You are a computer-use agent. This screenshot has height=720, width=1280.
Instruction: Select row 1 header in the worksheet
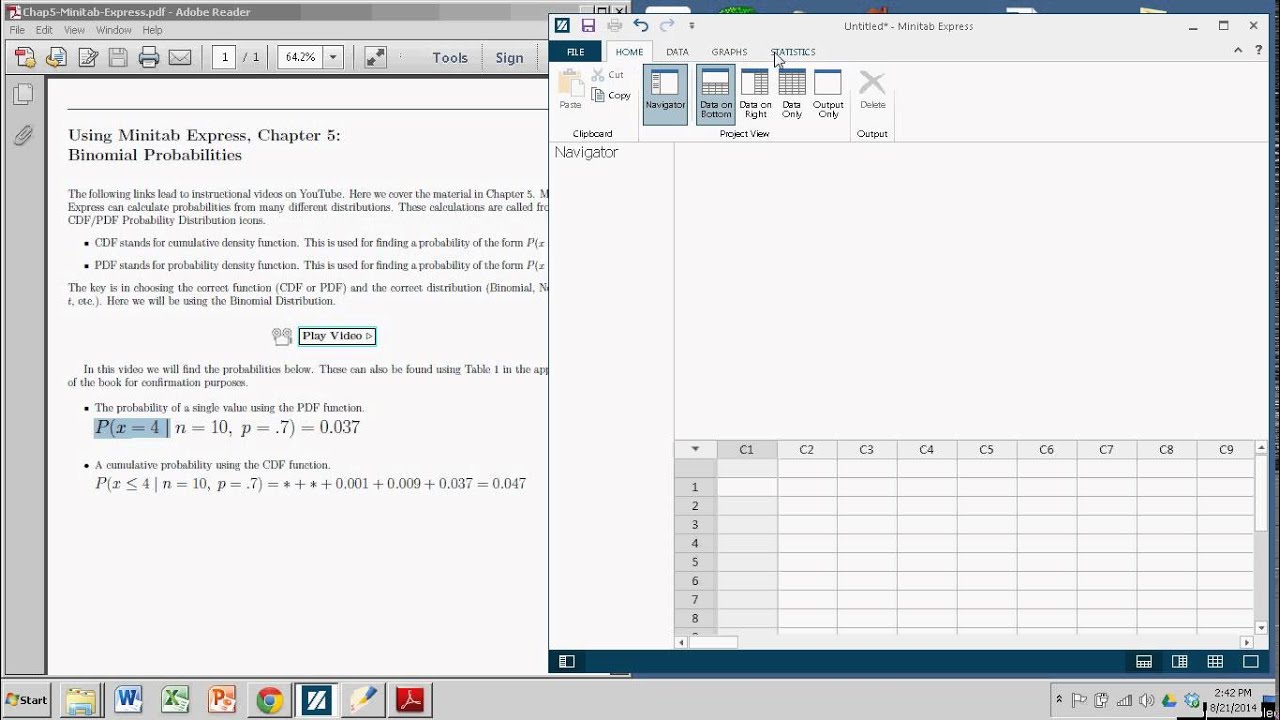(x=695, y=487)
